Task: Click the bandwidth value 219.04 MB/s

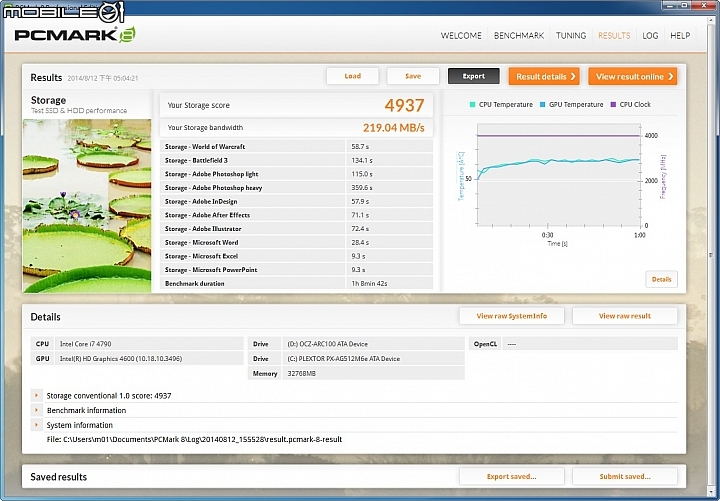Action: 394,128
